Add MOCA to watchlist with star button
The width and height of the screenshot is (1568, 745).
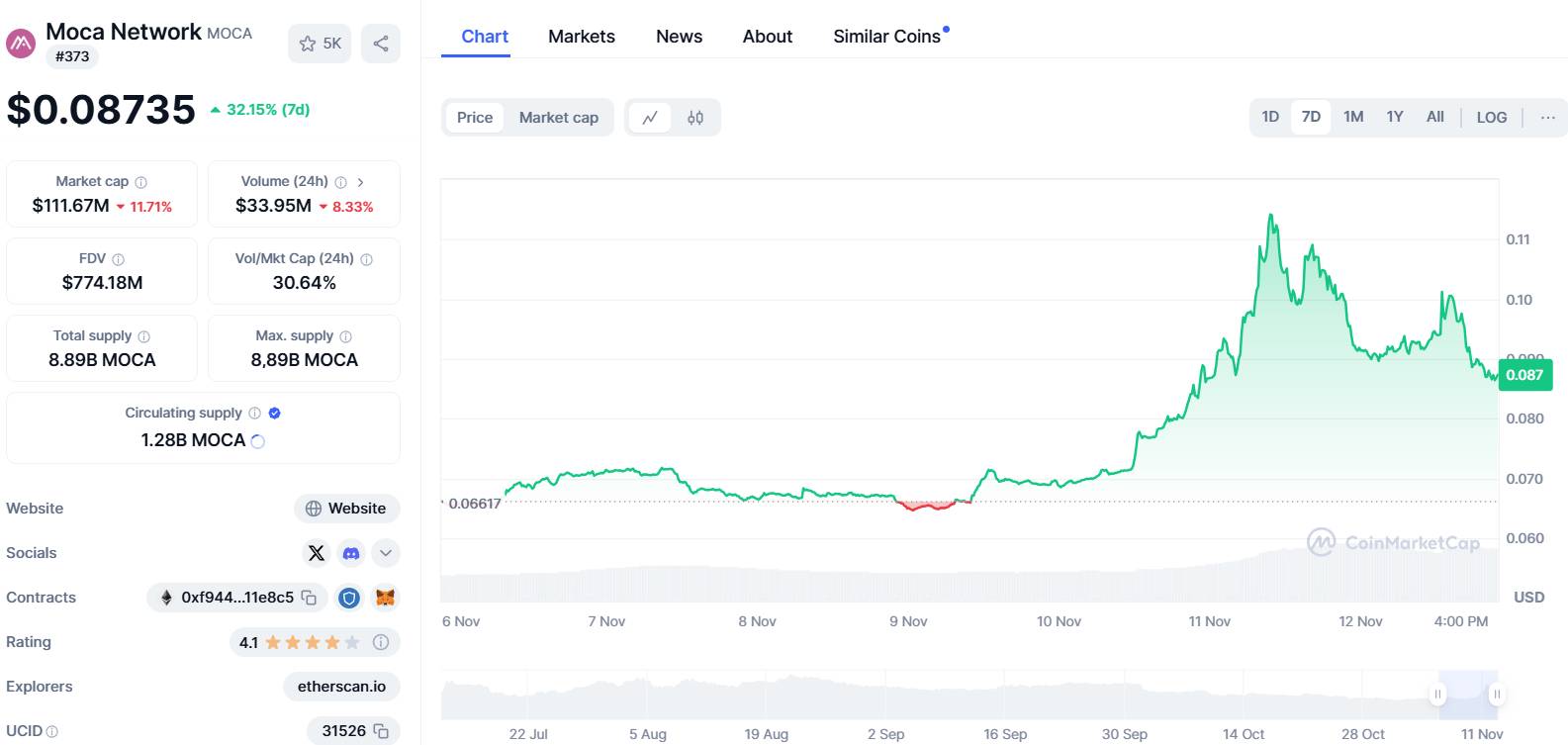(x=320, y=44)
